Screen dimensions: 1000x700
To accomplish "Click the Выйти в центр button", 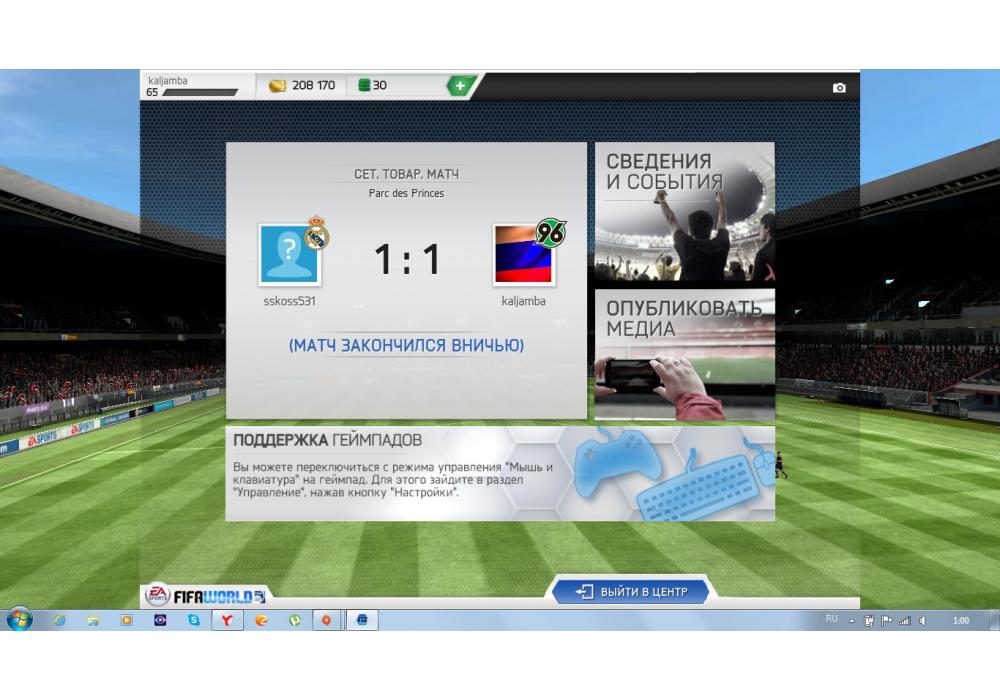I will (x=631, y=592).
